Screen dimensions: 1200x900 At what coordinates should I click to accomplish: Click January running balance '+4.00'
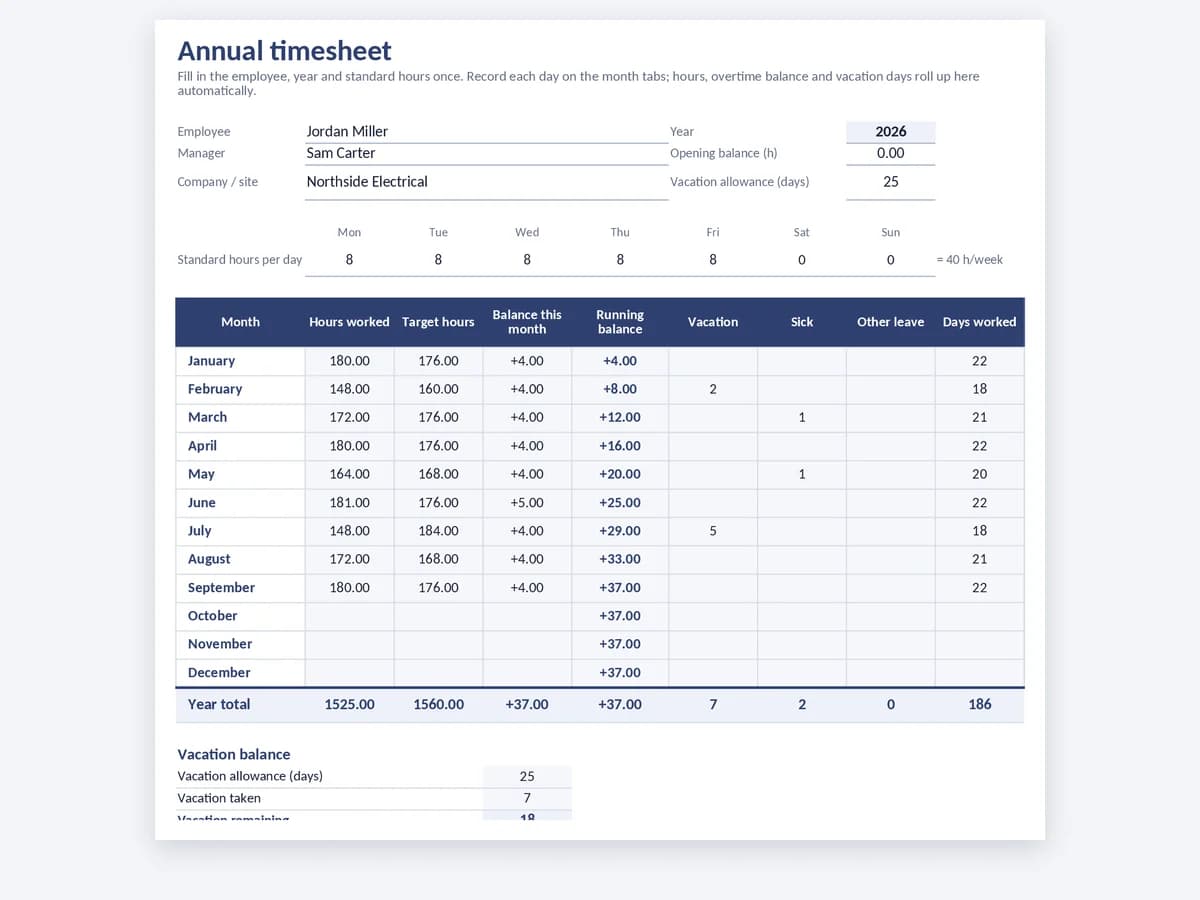coord(620,361)
